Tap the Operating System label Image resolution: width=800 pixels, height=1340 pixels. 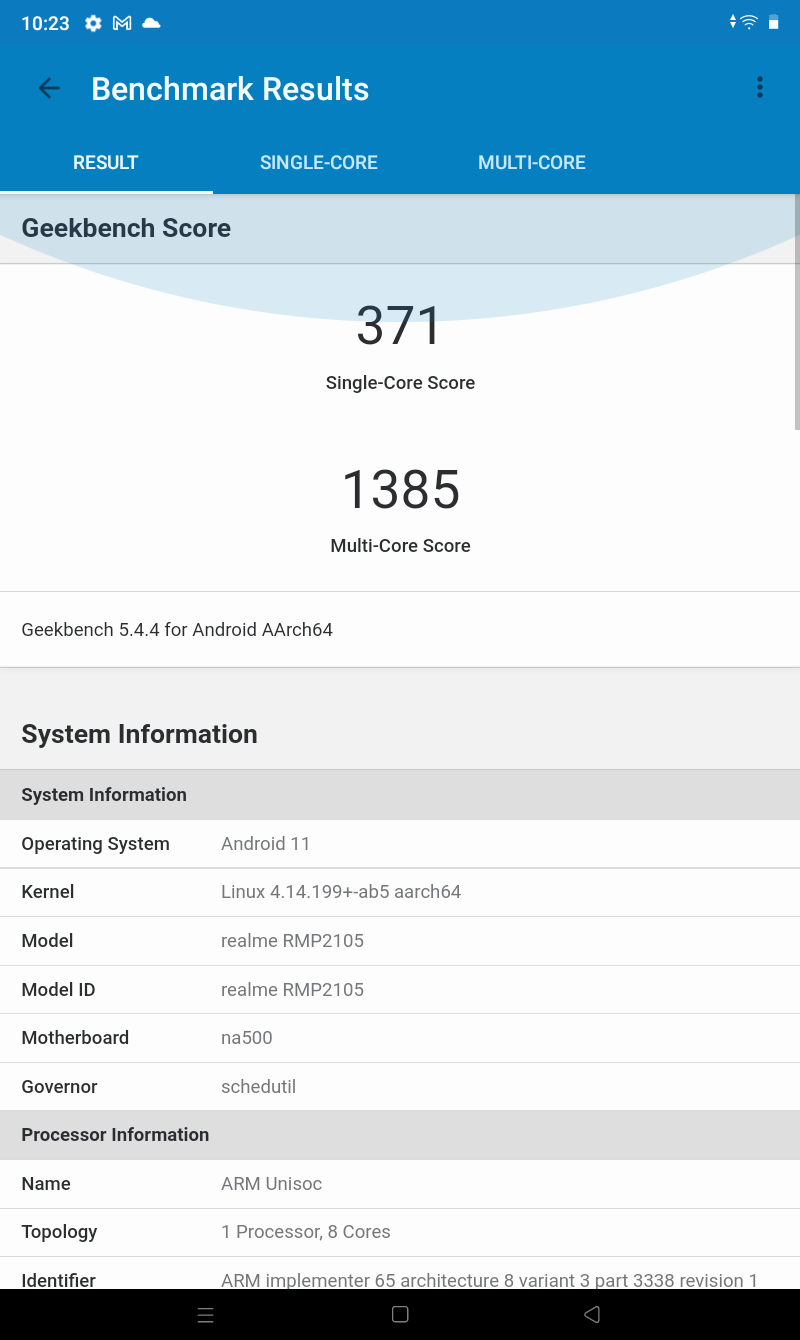[96, 844]
